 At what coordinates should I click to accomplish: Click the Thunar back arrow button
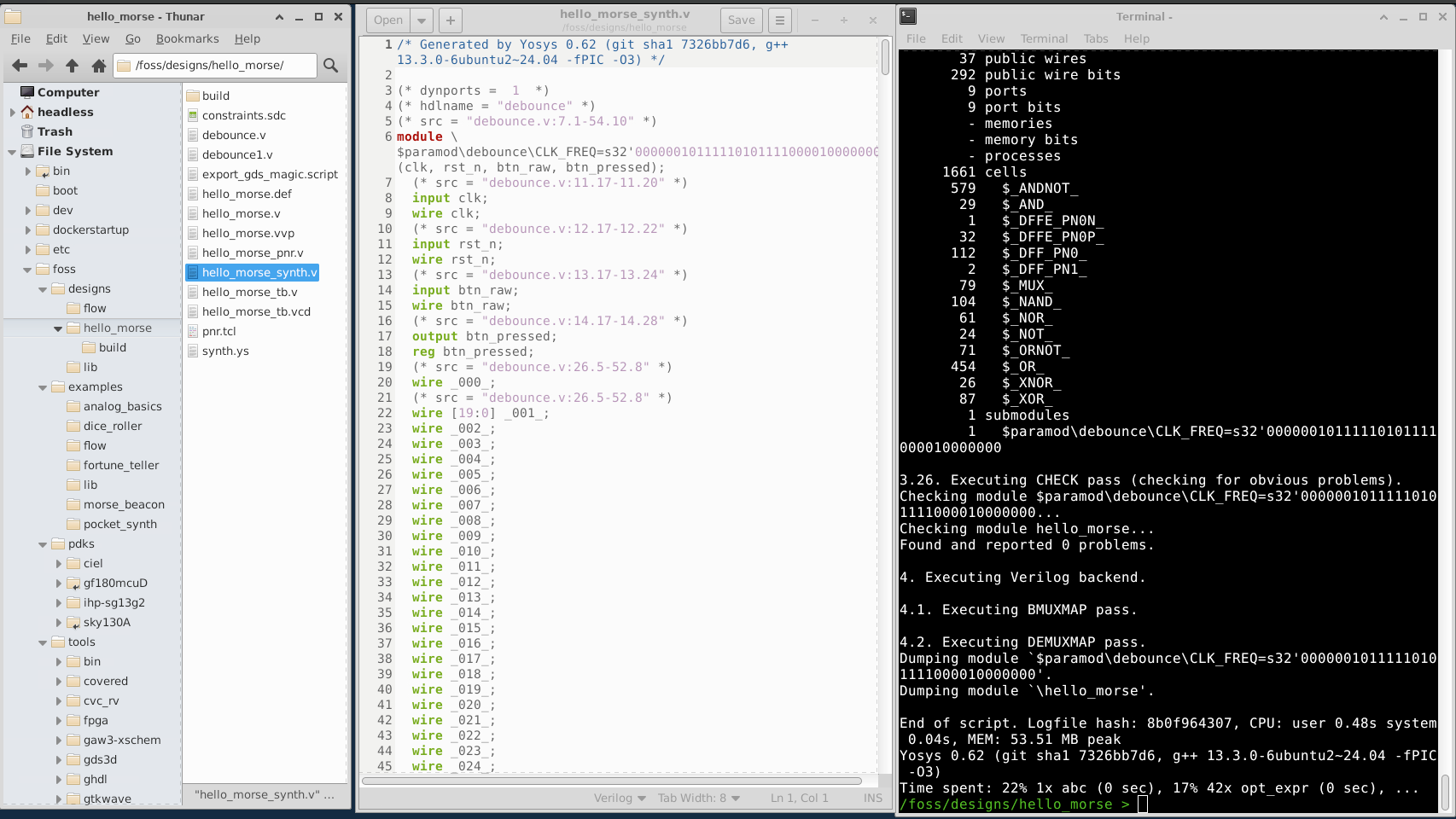[x=20, y=66]
